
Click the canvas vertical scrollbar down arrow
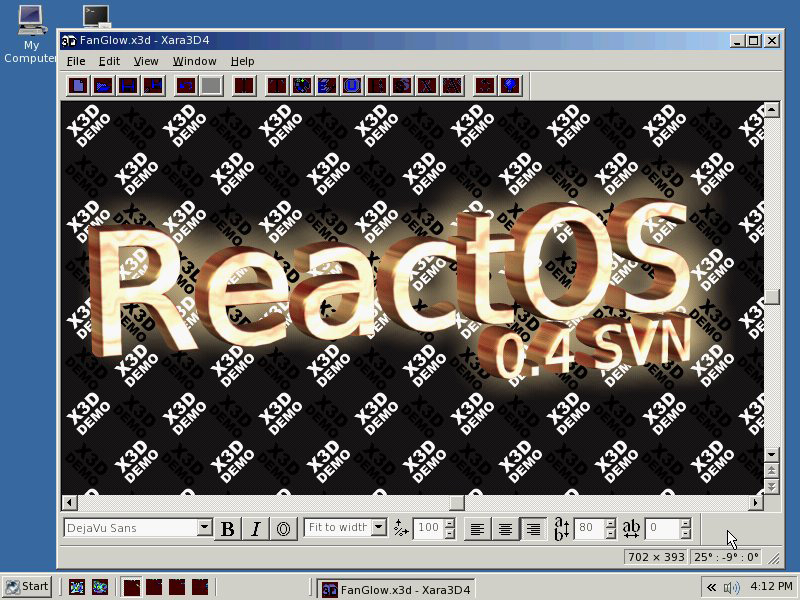[x=771, y=454]
